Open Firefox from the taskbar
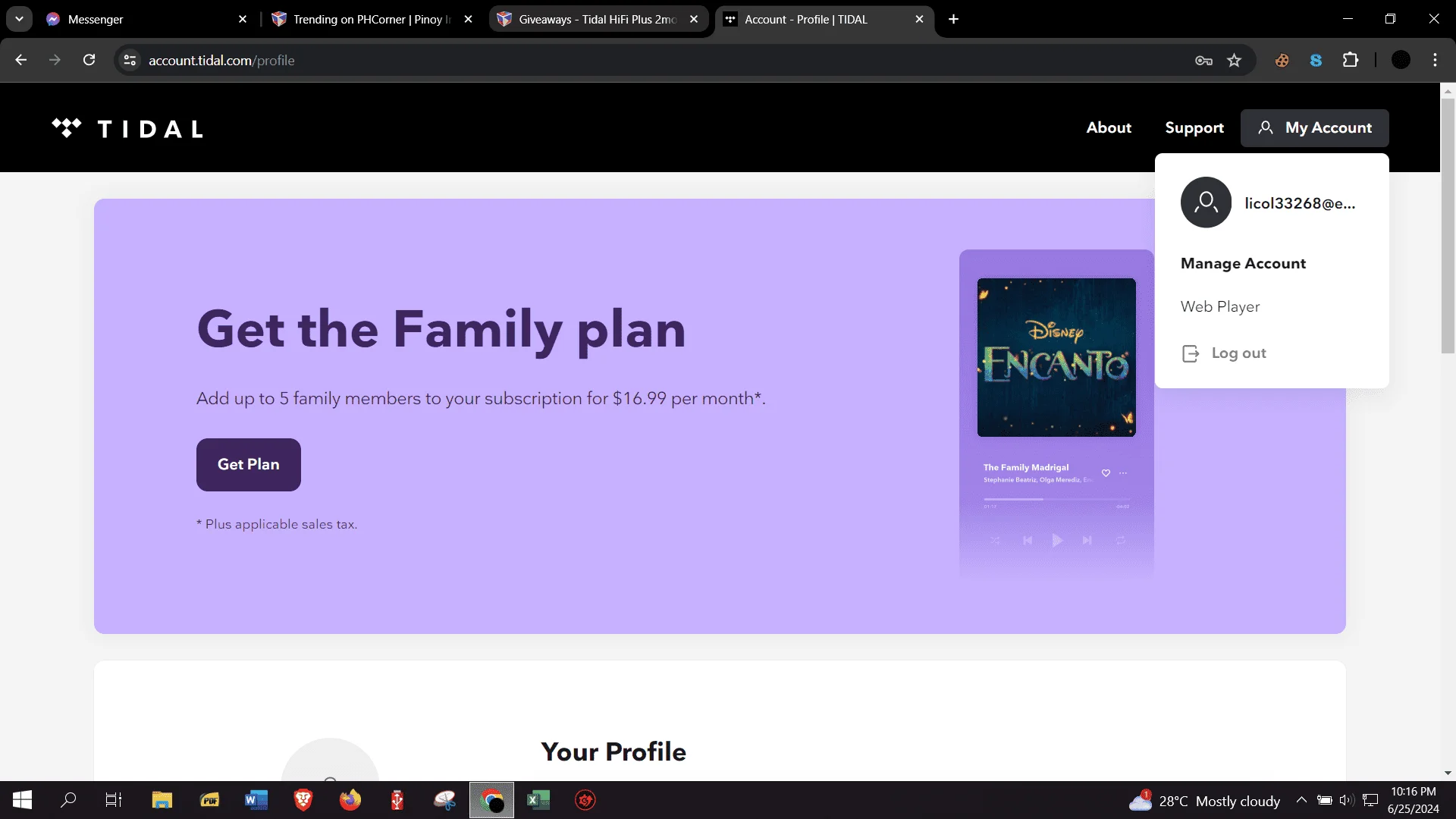The height and width of the screenshot is (819, 1456). [x=350, y=800]
